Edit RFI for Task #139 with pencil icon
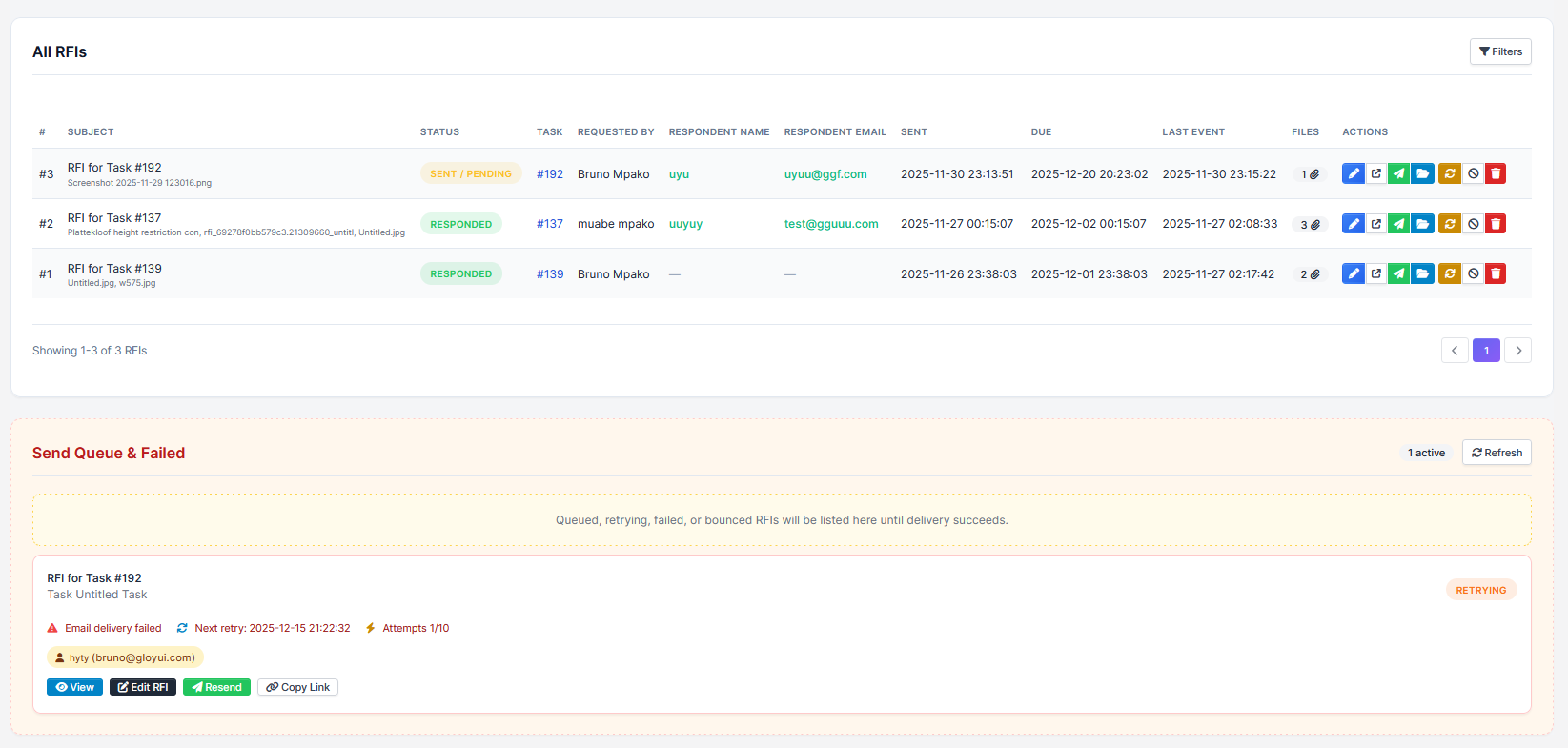 (1353, 273)
